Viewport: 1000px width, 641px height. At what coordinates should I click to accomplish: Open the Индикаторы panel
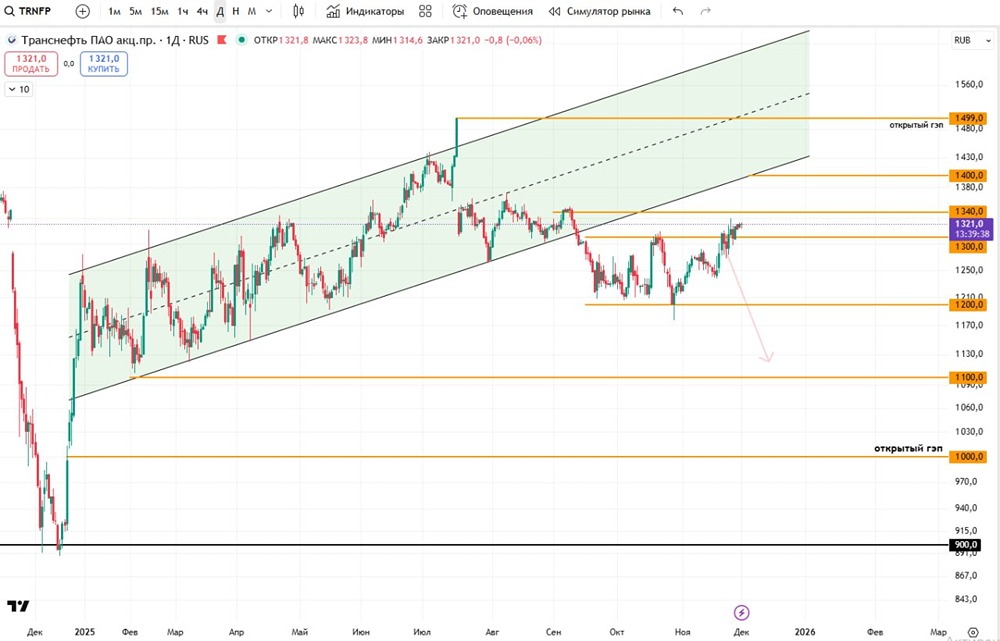pyautogui.click(x=365, y=11)
